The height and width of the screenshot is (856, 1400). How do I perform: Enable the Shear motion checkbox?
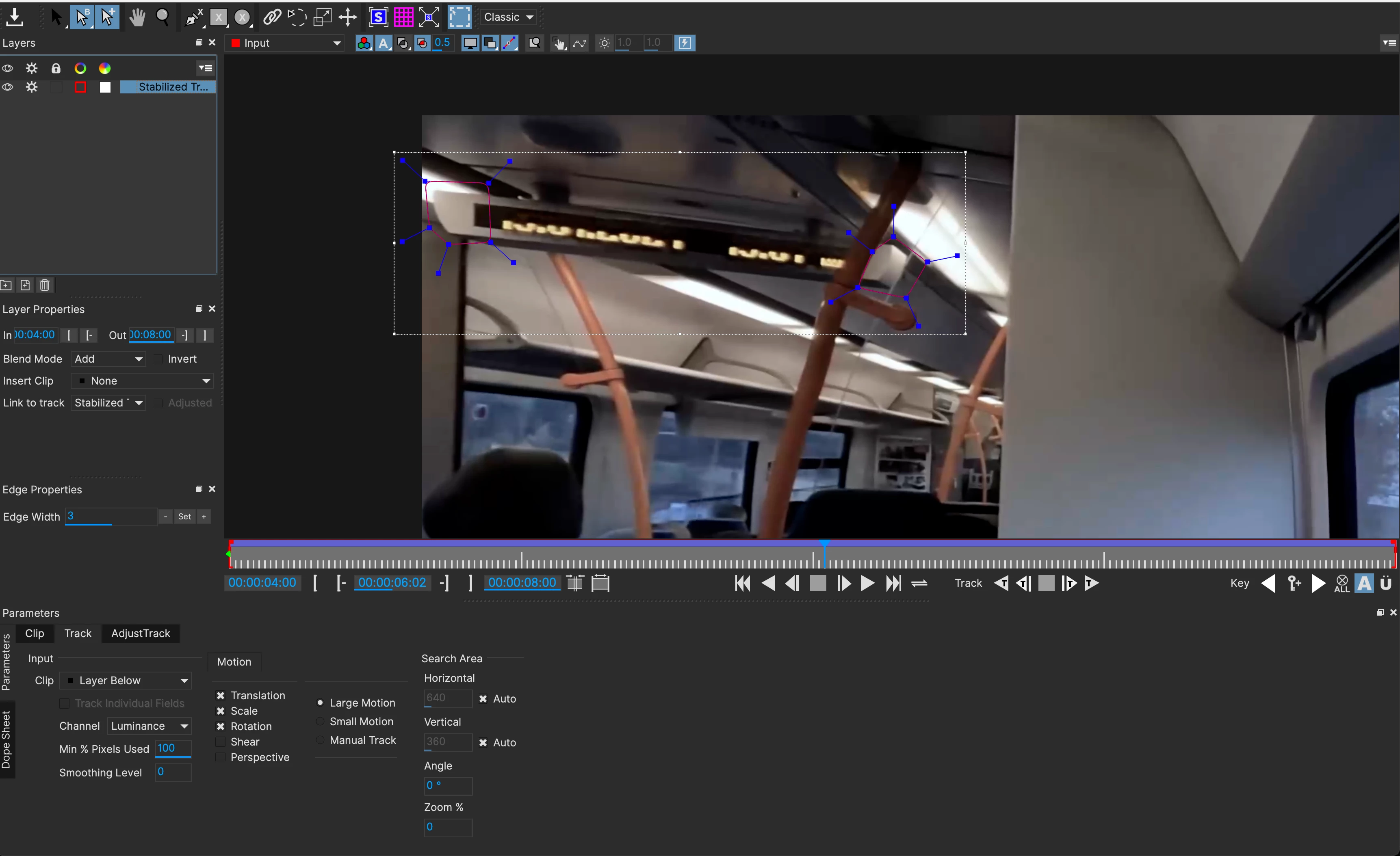[221, 742]
